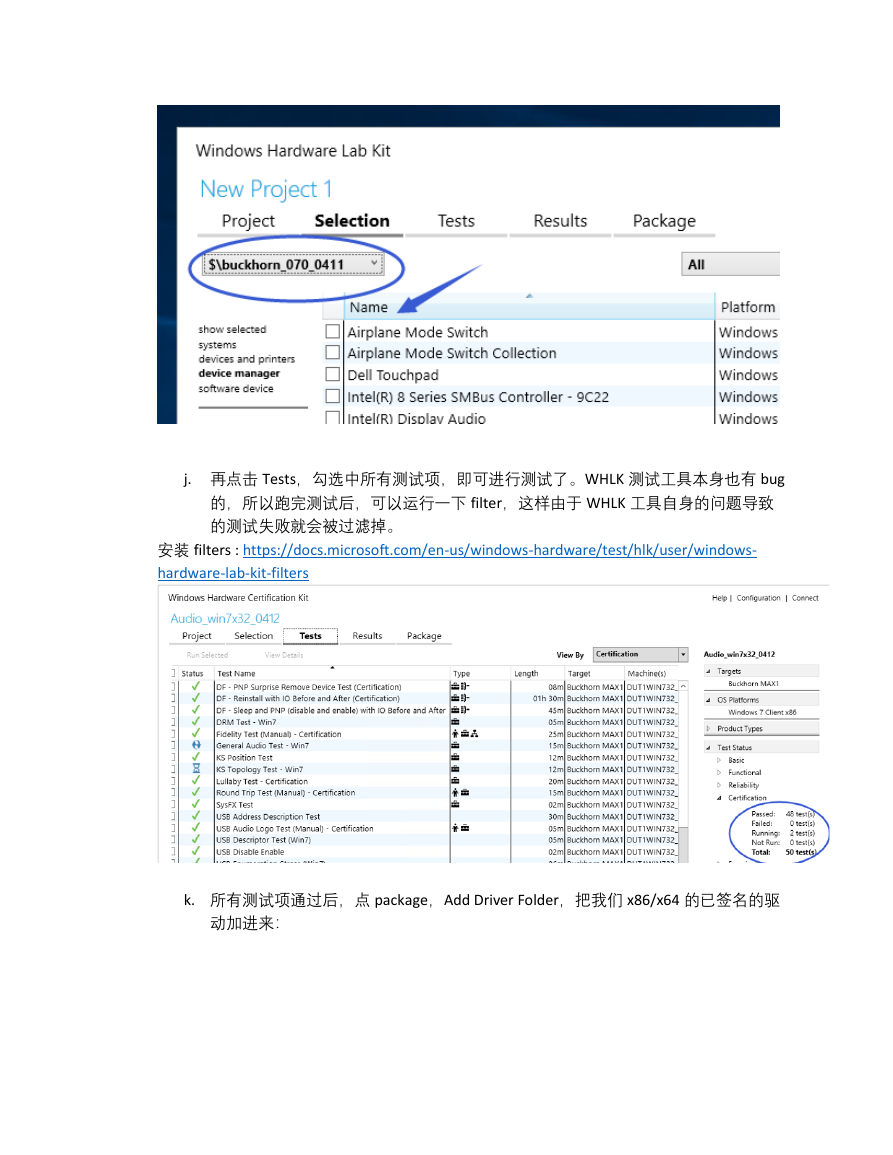Viewport: 893px width, 1155px height.
Task: Check the Intel(R) 8 Series SMBus Controller checkbox
Action: tap(333, 396)
